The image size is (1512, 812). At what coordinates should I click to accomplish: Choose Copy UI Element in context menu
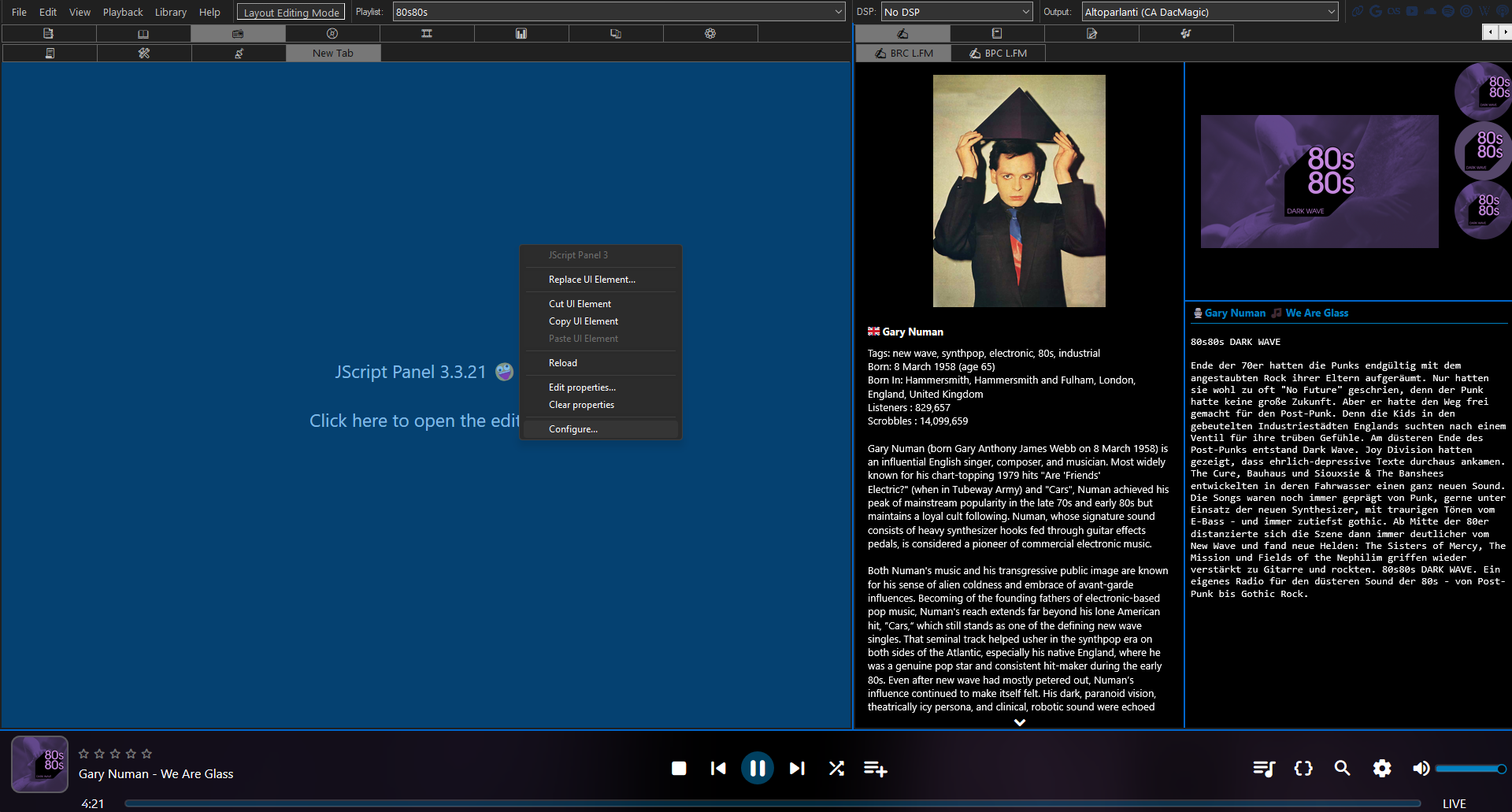[601, 321]
